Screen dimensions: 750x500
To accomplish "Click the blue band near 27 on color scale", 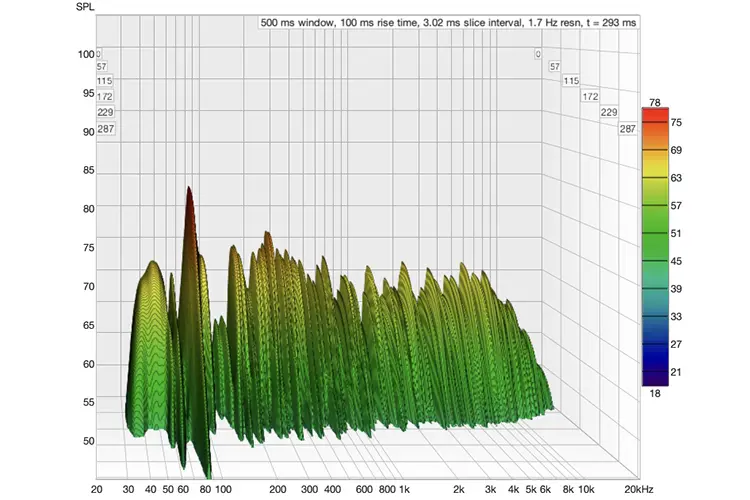I will pyautogui.click(x=655, y=344).
